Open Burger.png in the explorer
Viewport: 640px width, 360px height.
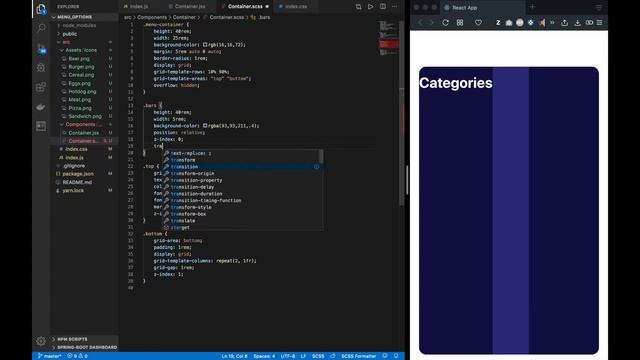point(84,67)
